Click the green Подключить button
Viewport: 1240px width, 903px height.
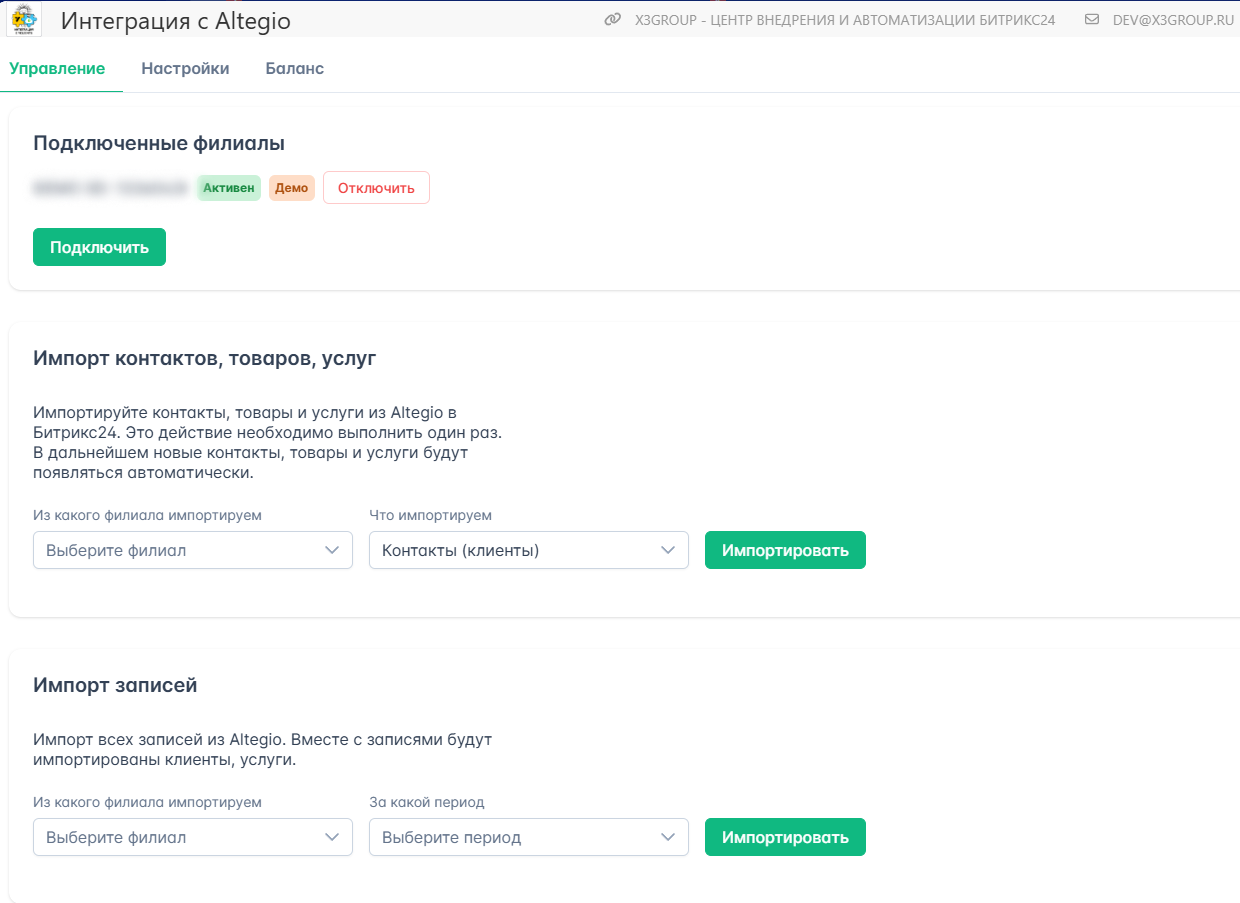tap(99, 247)
